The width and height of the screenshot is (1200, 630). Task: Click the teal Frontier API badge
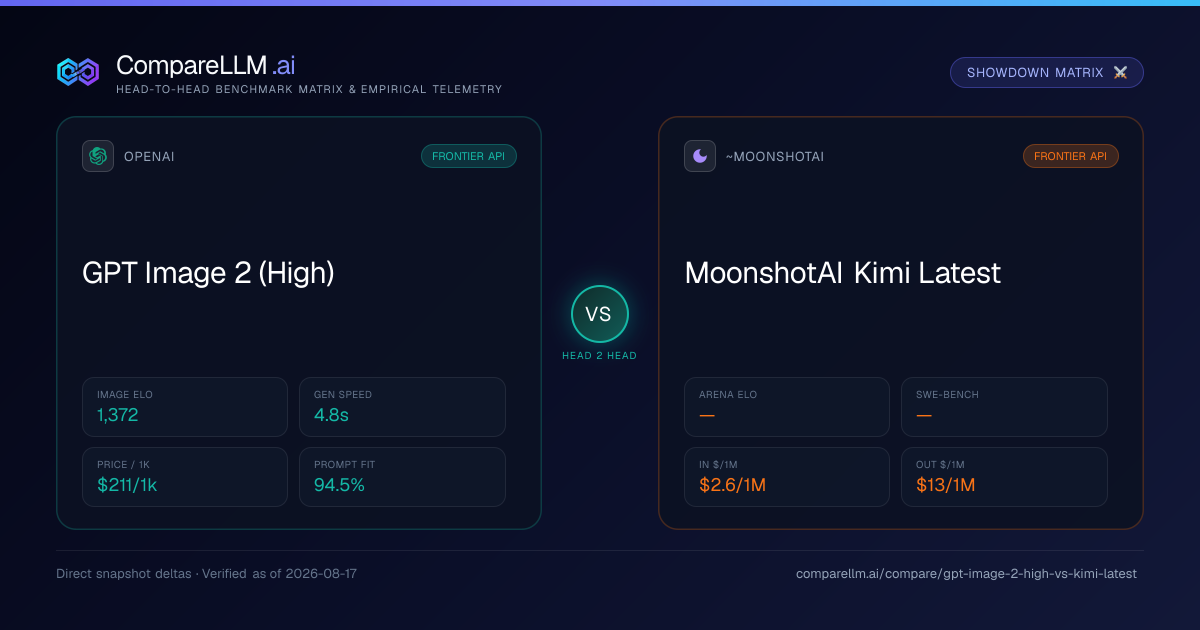pyautogui.click(x=469, y=156)
